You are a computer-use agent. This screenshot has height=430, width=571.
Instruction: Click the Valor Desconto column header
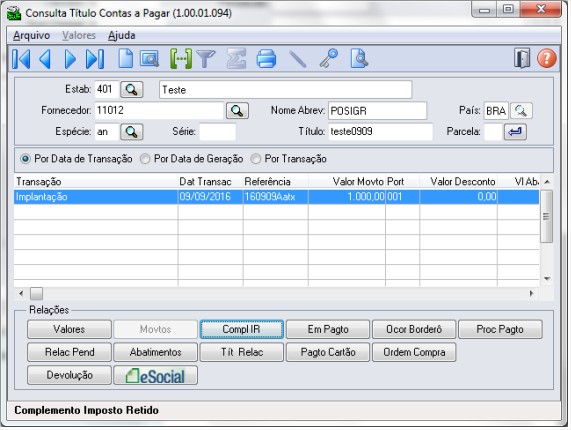458,182
